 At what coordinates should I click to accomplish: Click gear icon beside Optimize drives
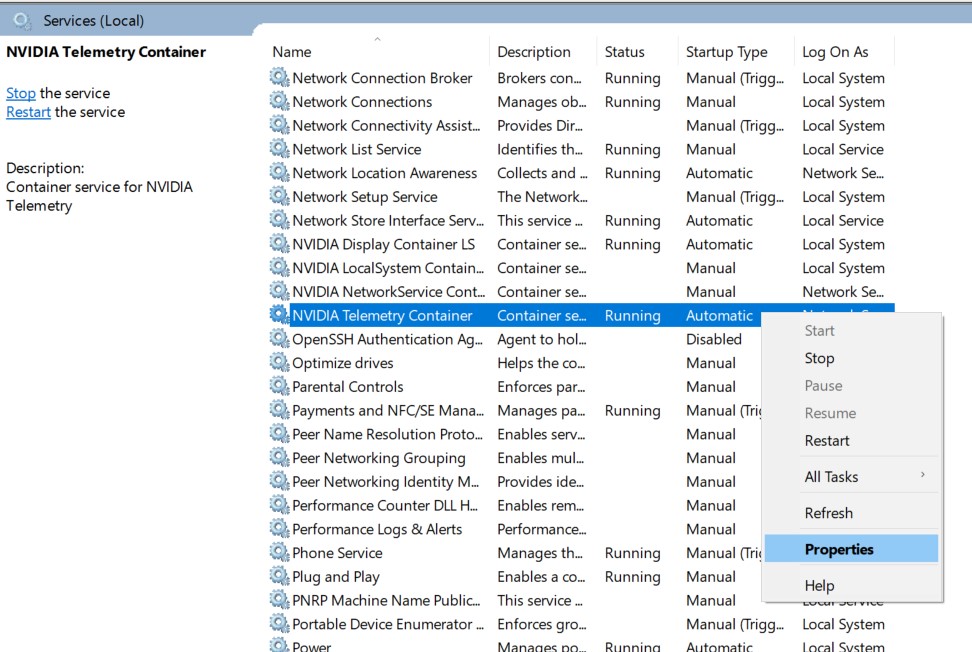coord(279,362)
